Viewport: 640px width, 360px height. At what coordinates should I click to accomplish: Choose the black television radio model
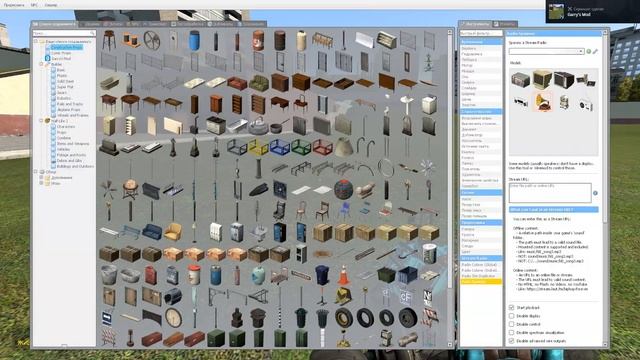(564, 79)
